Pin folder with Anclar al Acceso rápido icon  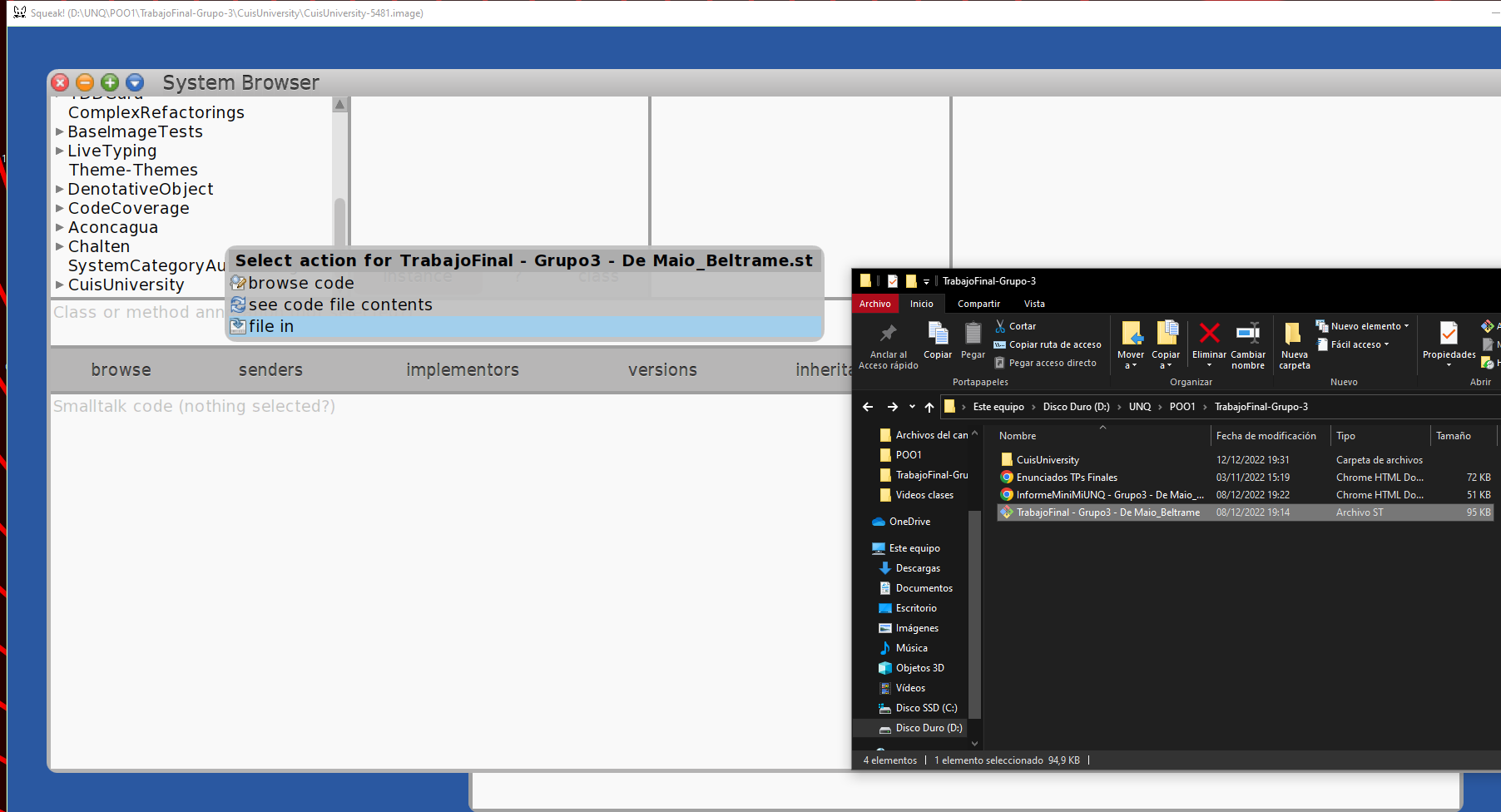(888, 343)
